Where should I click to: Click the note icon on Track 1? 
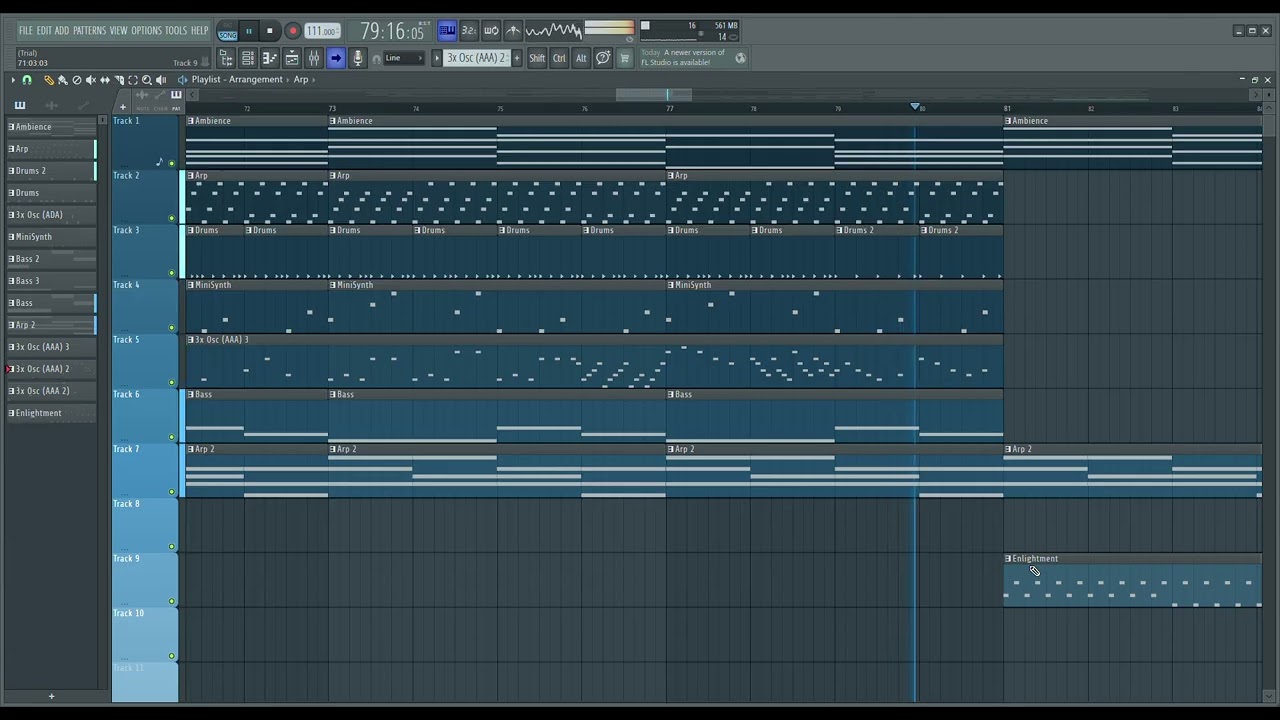[159, 162]
